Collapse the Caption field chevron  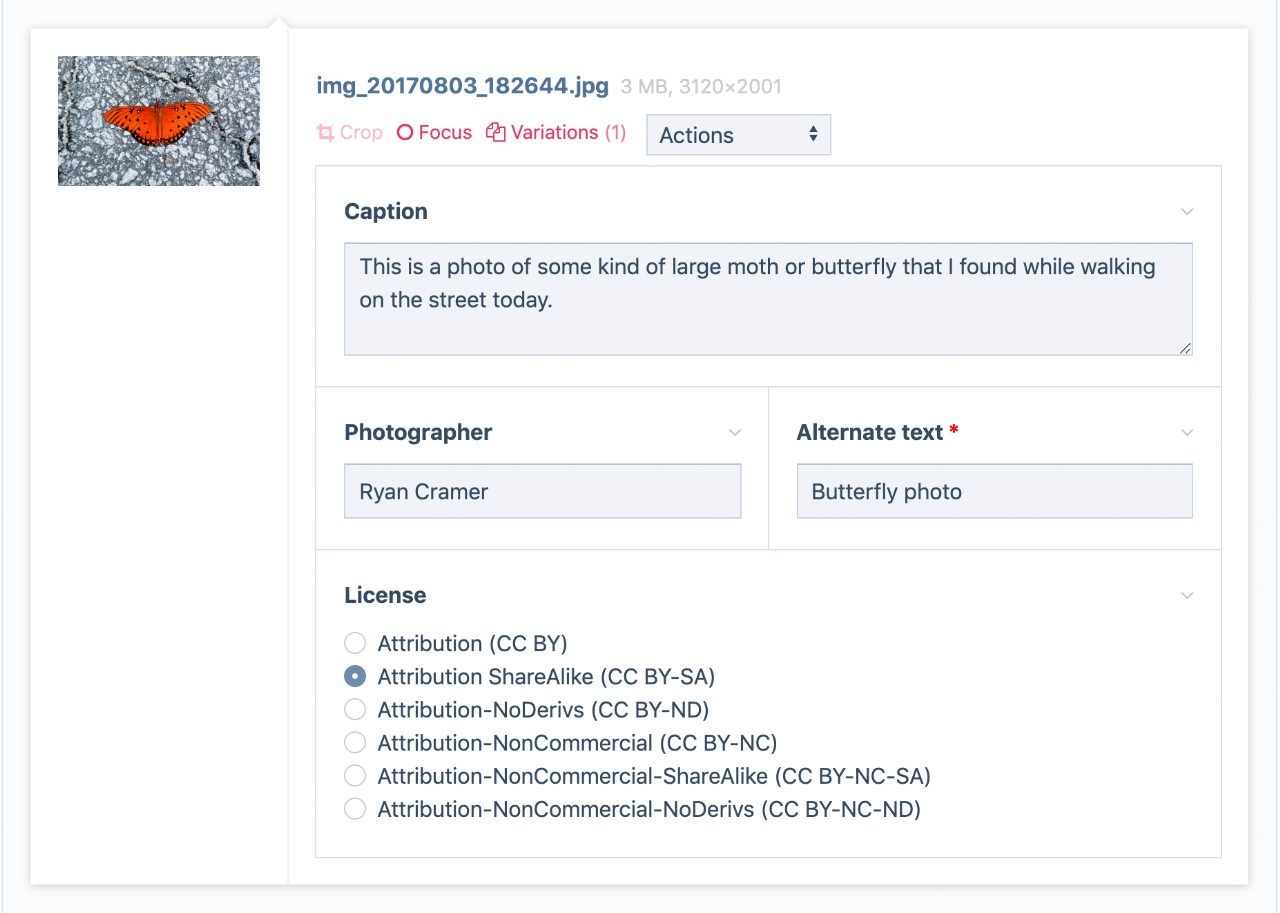click(1187, 211)
